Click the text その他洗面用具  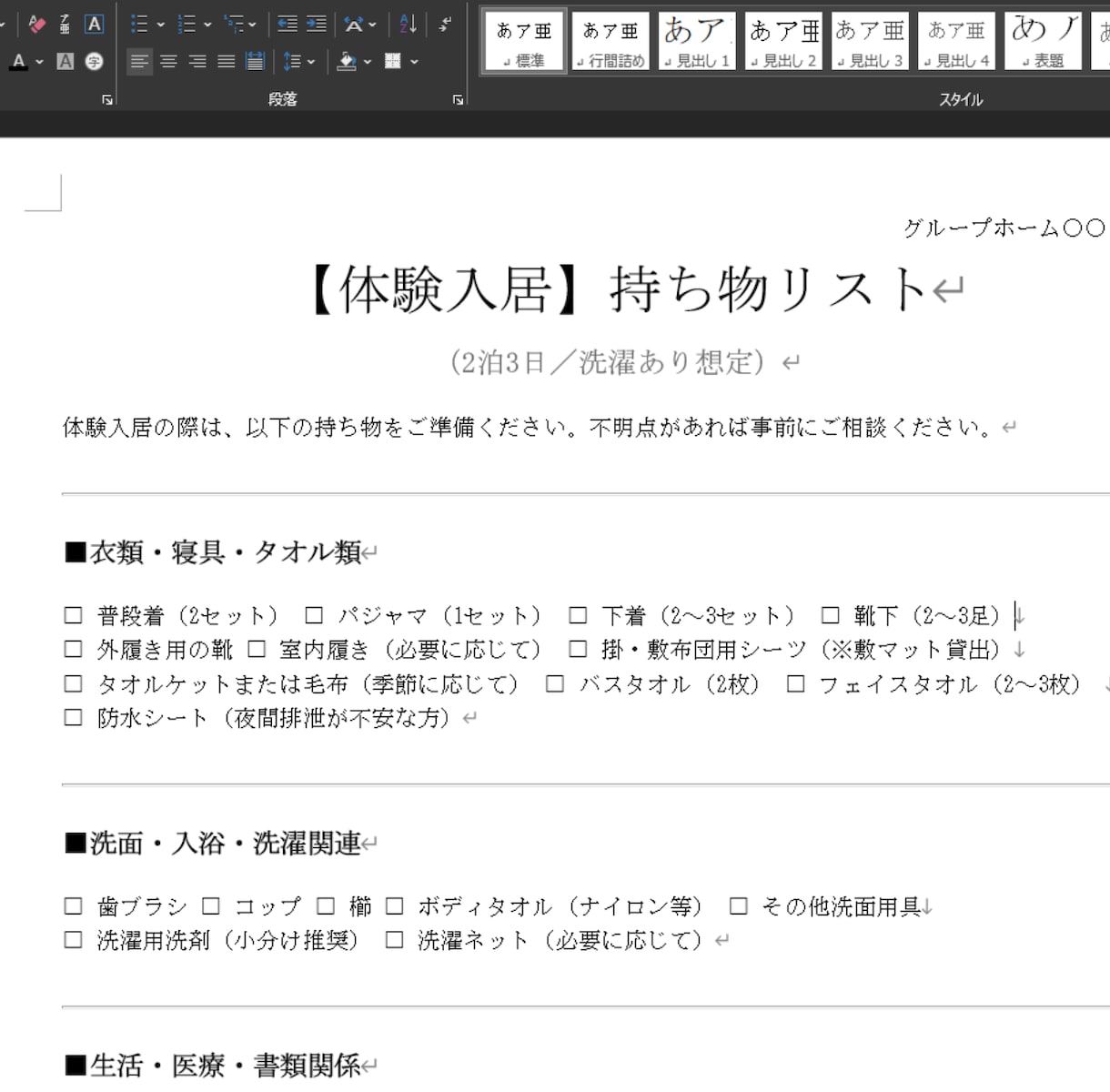(x=841, y=906)
